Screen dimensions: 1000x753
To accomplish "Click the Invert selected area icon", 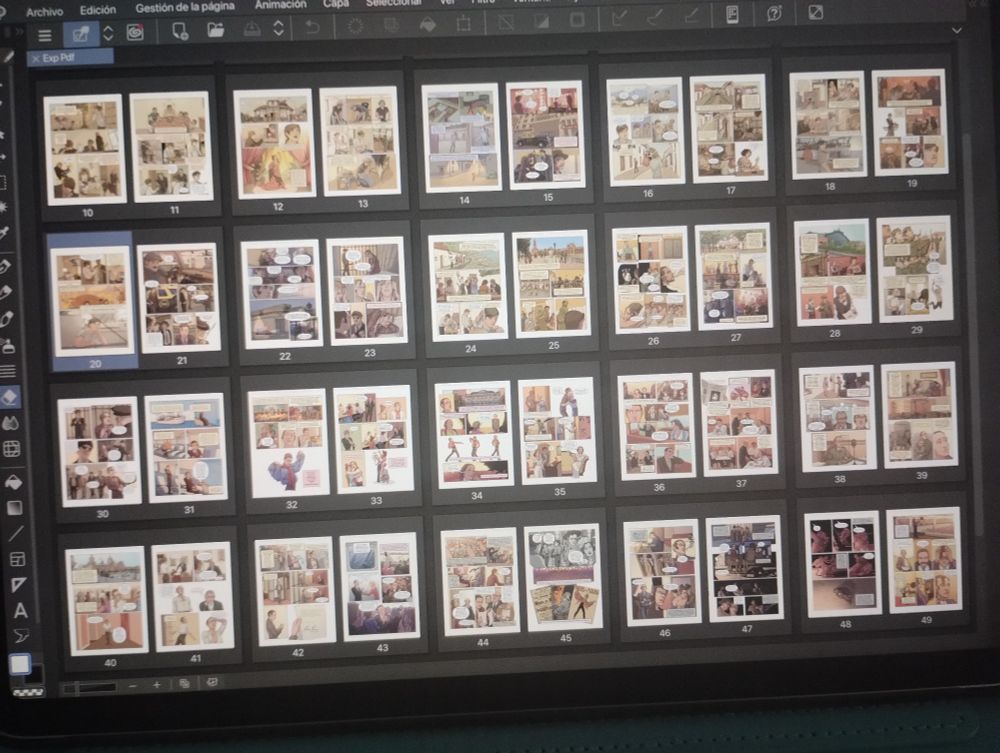I will tap(541, 22).
